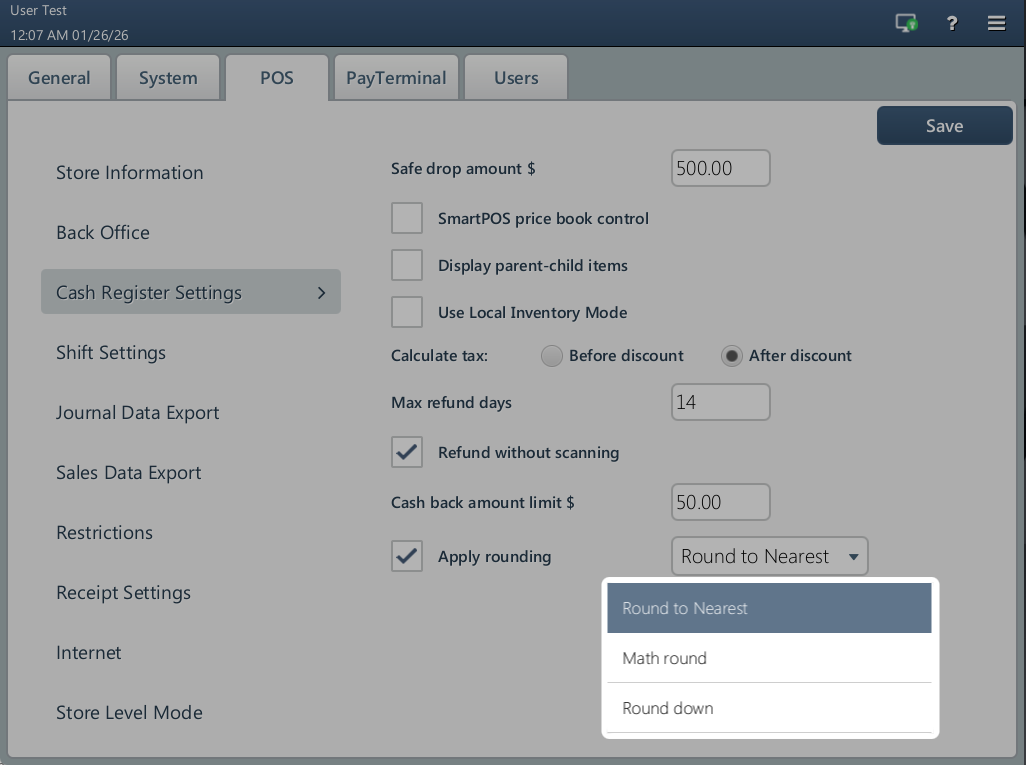This screenshot has width=1026, height=765.
Task: Open the Users tab
Action: pos(516,78)
